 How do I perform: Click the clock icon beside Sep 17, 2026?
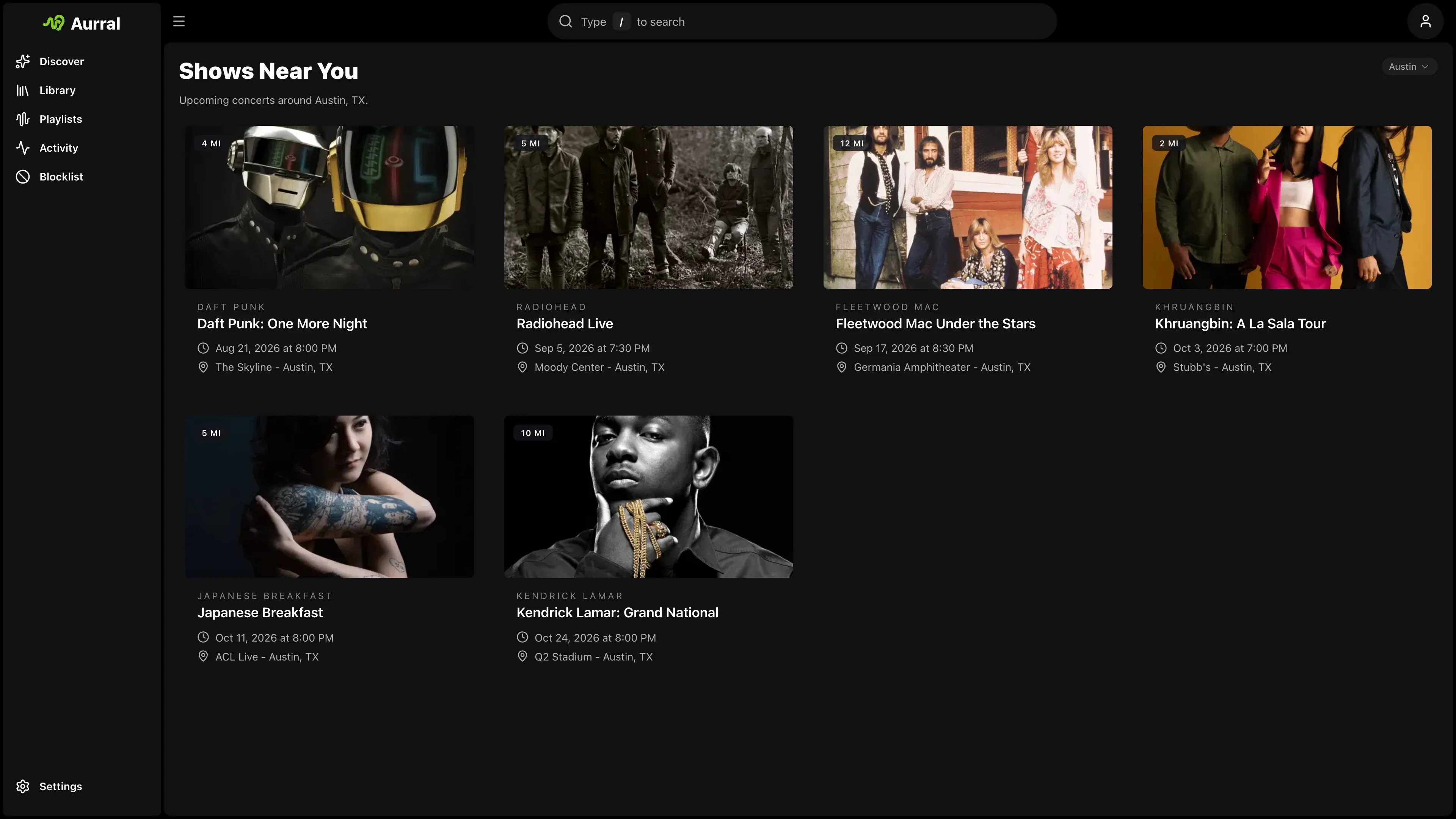(x=842, y=348)
